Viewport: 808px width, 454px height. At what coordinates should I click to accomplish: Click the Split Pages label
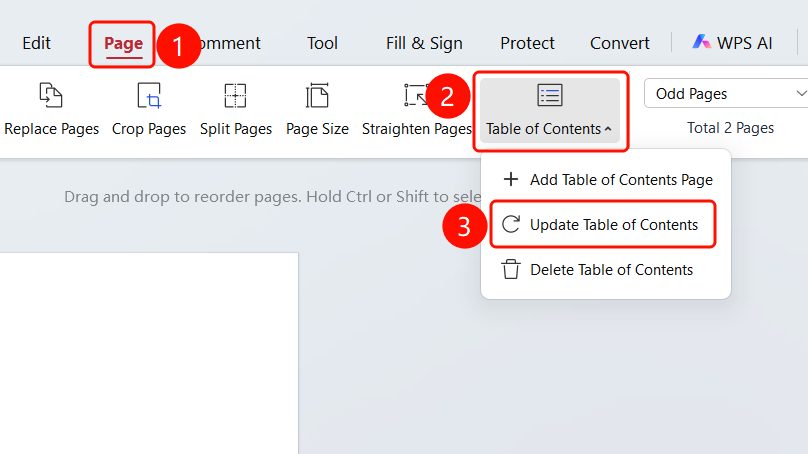tap(236, 129)
